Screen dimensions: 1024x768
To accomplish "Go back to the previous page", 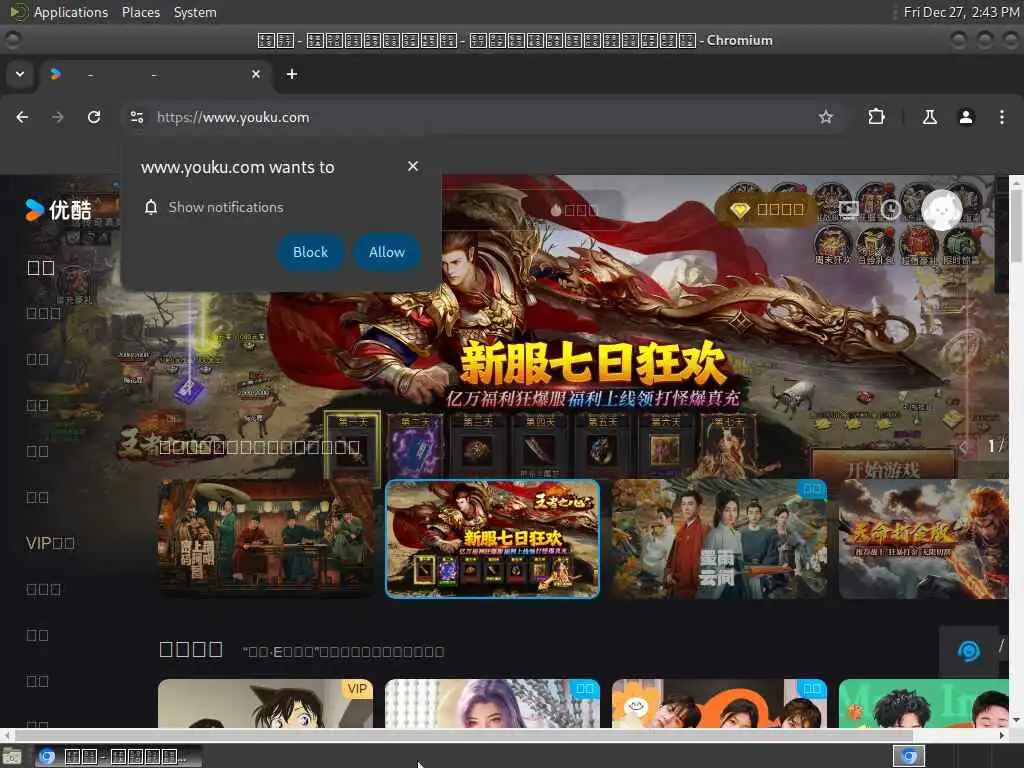I will click(22, 117).
